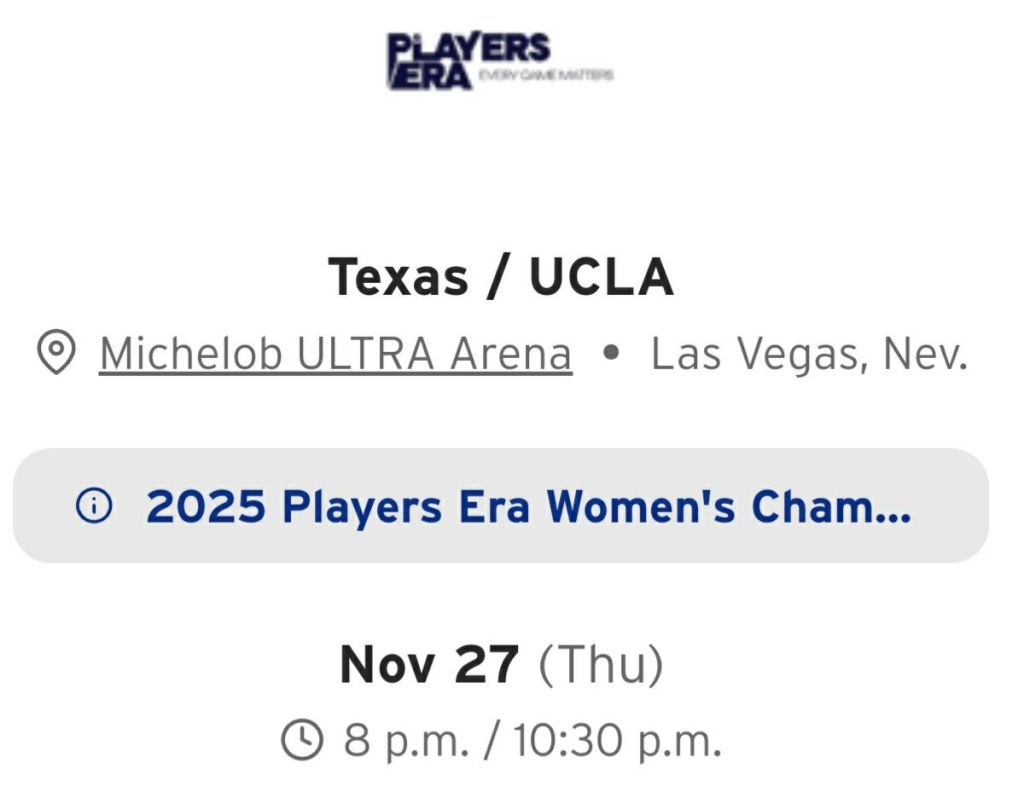This screenshot has height=786, width=1024.
Task: Open the 2025 Players Era Women's banner
Action: [x=500, y=506]
